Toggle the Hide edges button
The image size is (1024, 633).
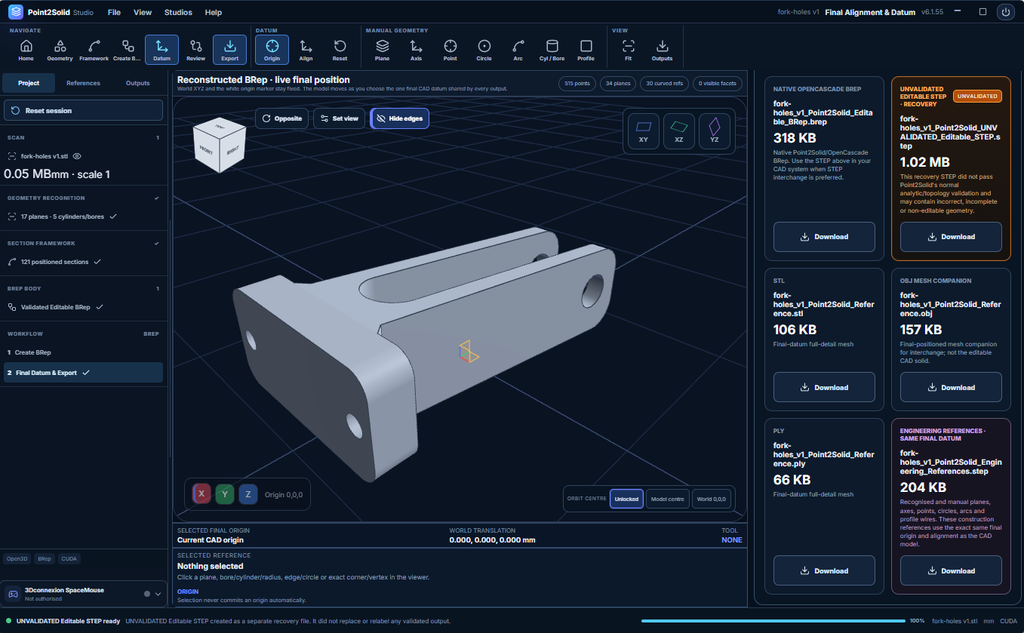pyautogui.click(x=400, y=118)
